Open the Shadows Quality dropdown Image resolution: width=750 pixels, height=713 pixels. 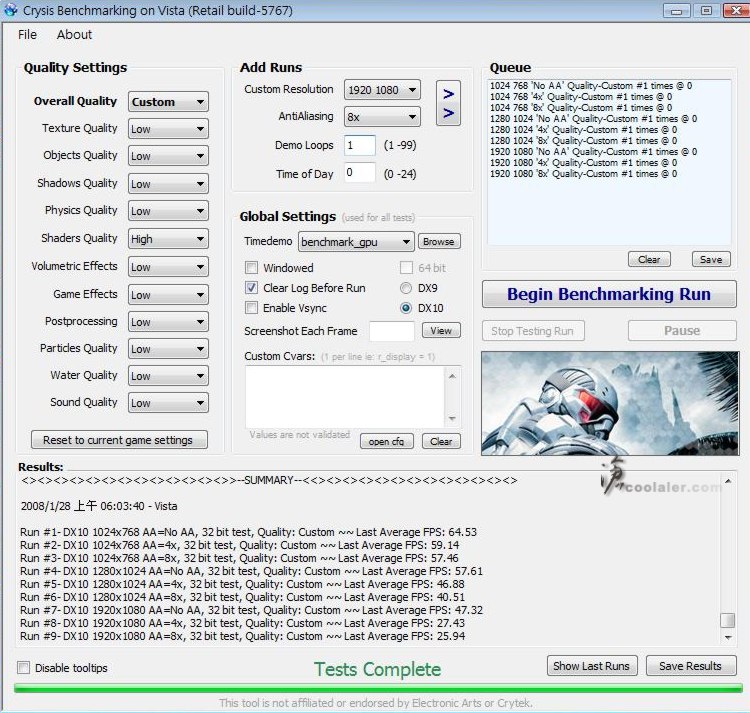(x=168, y=184)
